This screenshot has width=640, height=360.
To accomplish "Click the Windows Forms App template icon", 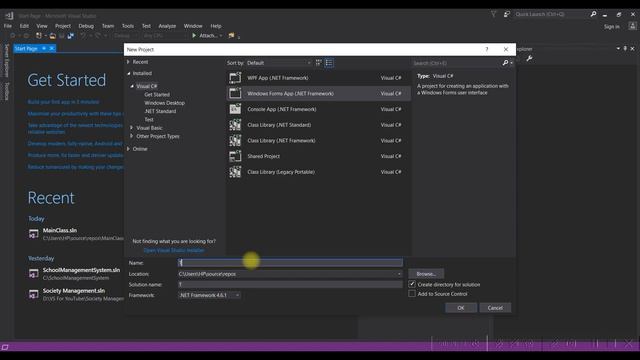I will [x=235, y=93].
